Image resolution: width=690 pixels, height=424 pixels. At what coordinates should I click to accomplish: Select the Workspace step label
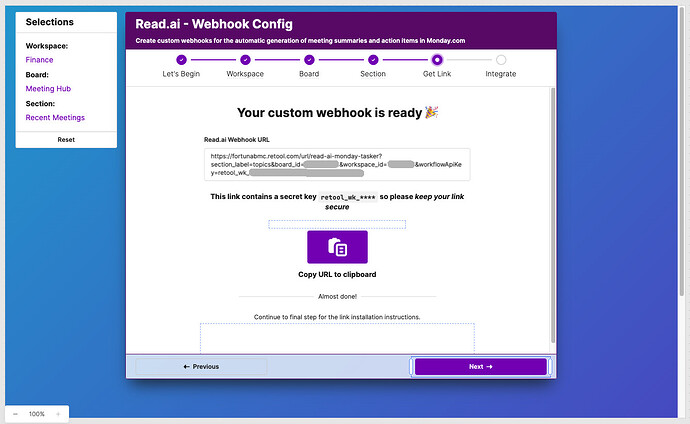(x=245, y=74)
